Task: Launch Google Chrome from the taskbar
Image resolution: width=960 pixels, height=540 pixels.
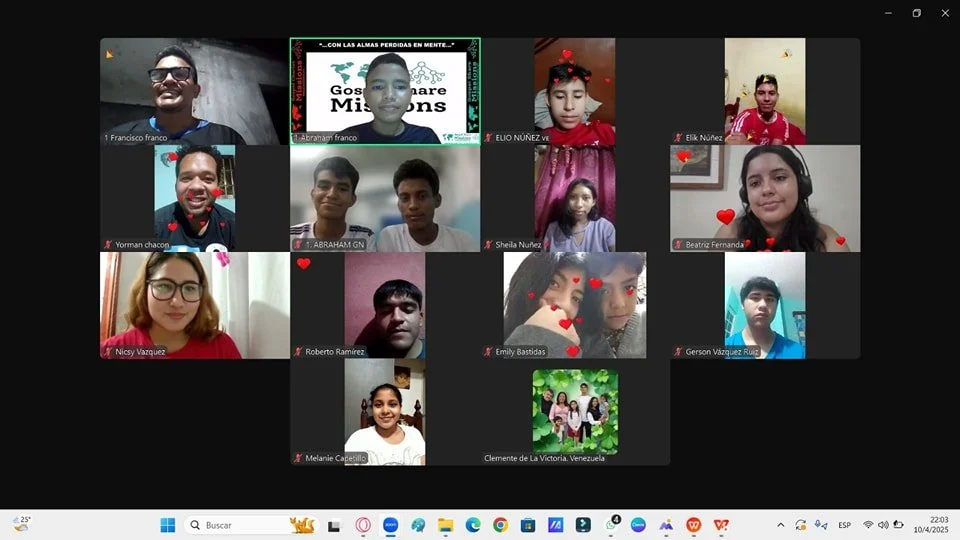Action: (x=500, y=525)
